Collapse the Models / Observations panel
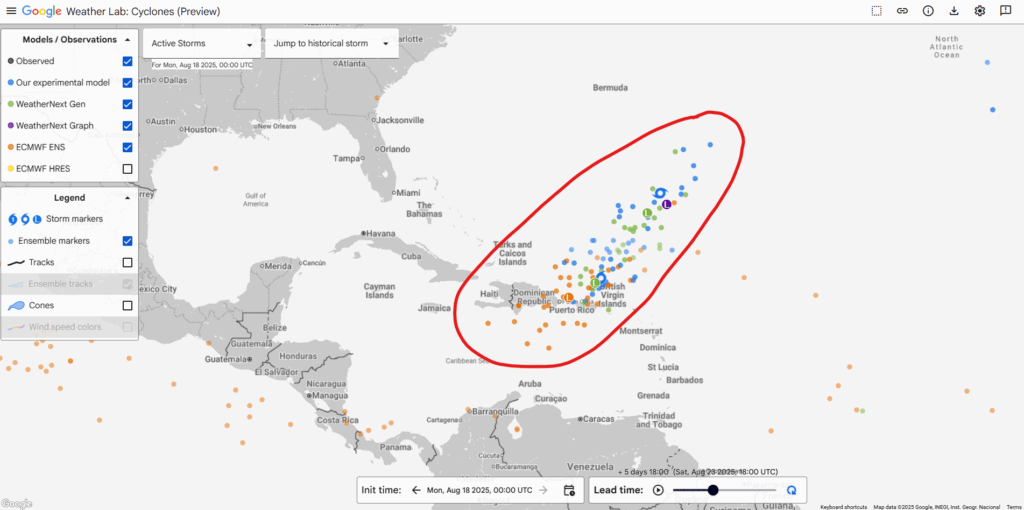 click(127, 39)
